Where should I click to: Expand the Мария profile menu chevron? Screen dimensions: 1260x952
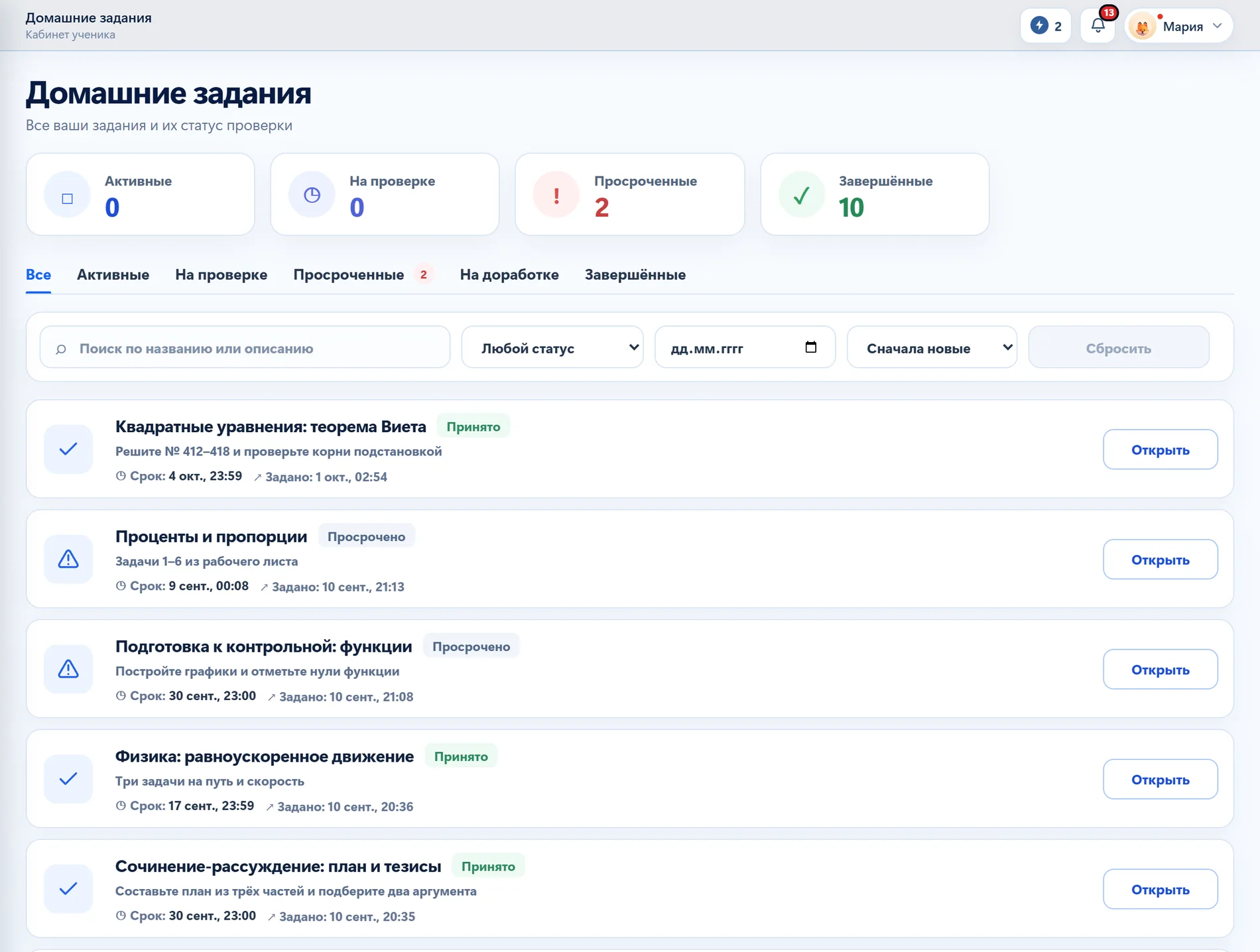click(1217, 26)
